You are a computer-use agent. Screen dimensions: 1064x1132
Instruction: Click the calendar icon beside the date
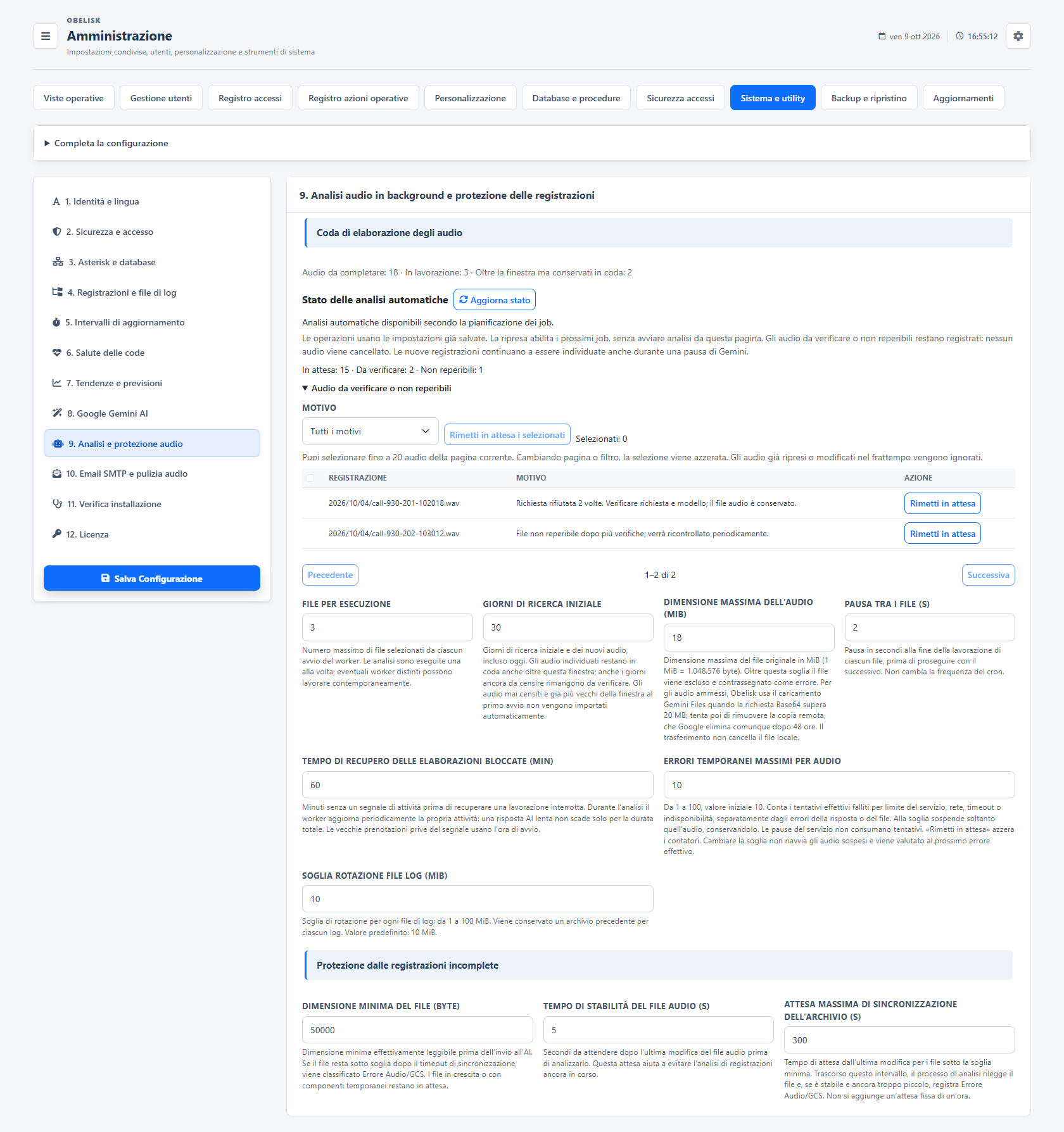882,36
